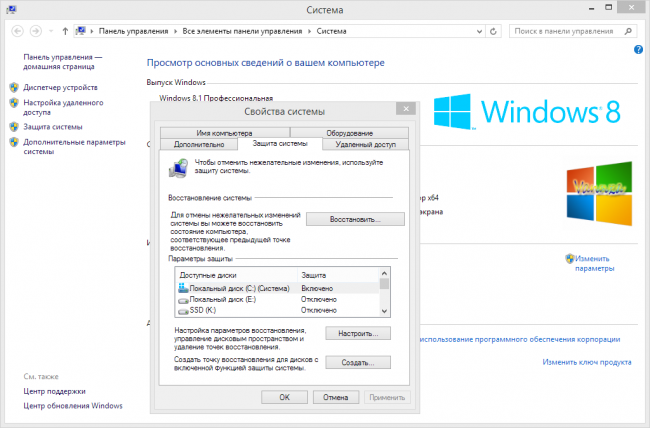Click the colorful OEM Windows flag logo
Viewport: 650px width, 428px height.
pyautogui.click(x=599, y=194)
